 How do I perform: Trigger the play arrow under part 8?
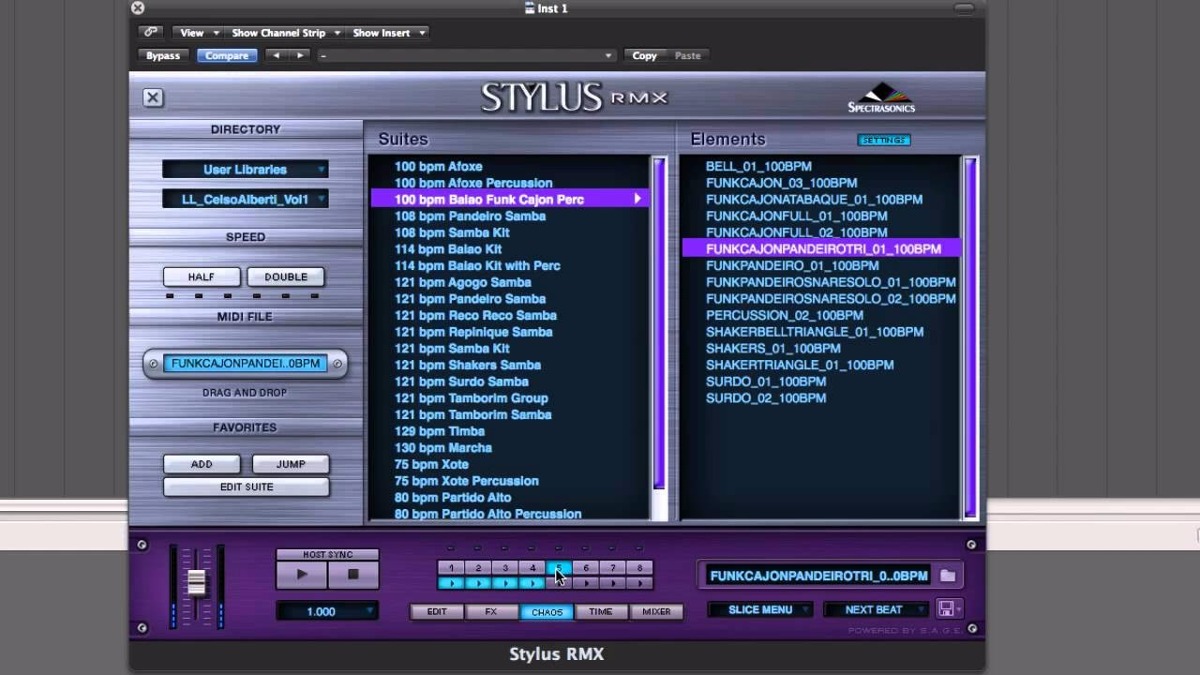tap(640, 583)
